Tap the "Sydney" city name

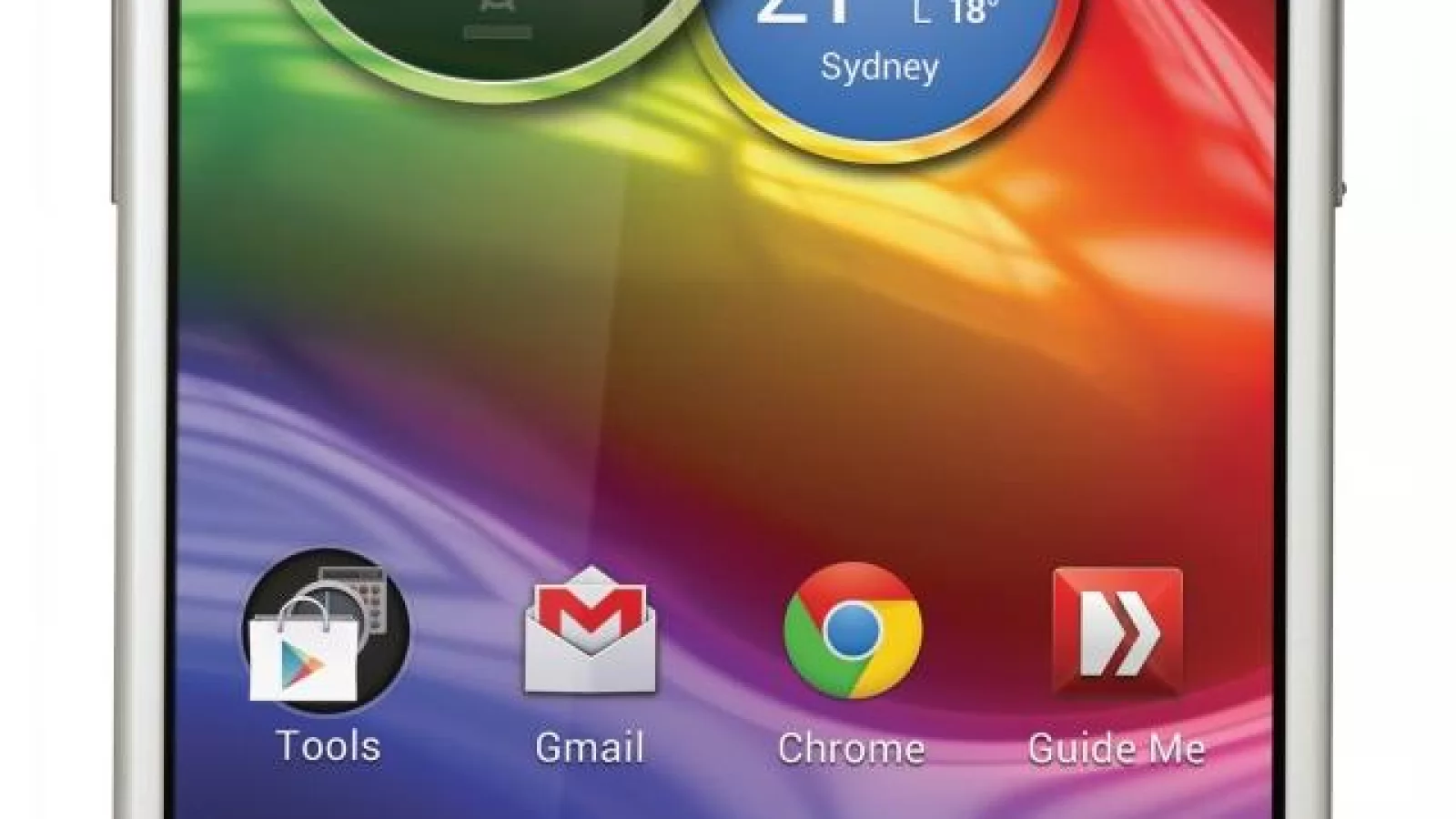point(879,68)
